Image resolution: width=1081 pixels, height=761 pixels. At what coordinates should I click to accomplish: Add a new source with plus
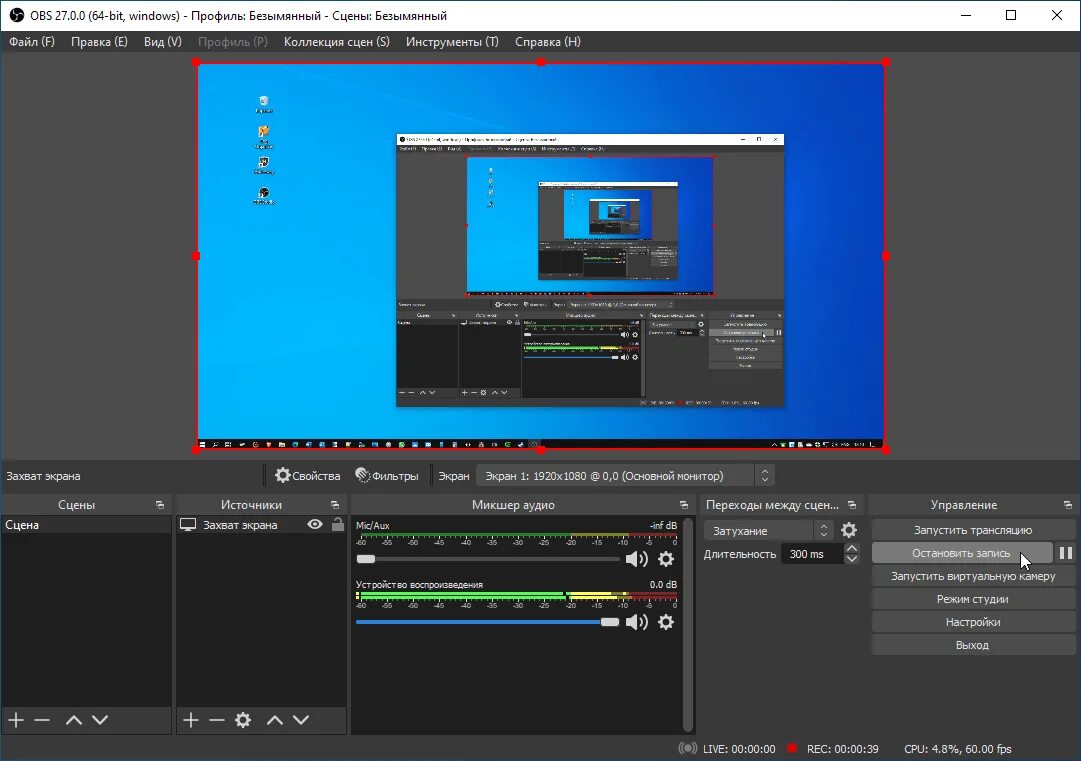191,720
